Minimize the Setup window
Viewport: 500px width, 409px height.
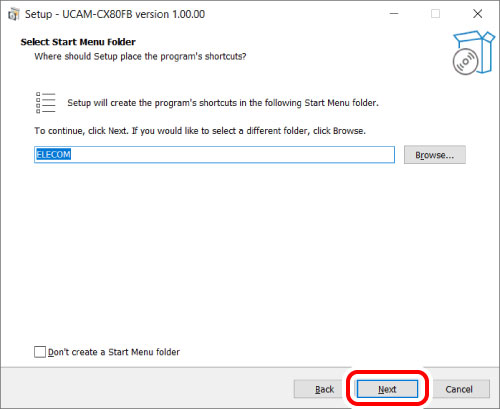[394, 14]
